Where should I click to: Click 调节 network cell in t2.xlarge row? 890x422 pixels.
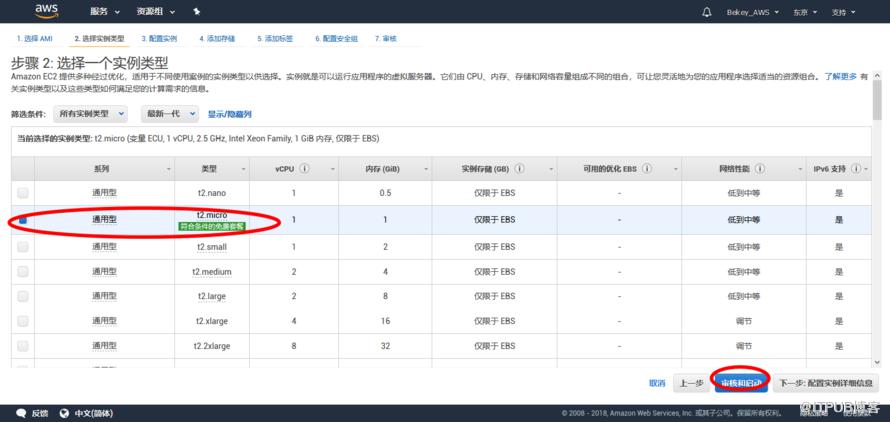click(x=744, y=320)
